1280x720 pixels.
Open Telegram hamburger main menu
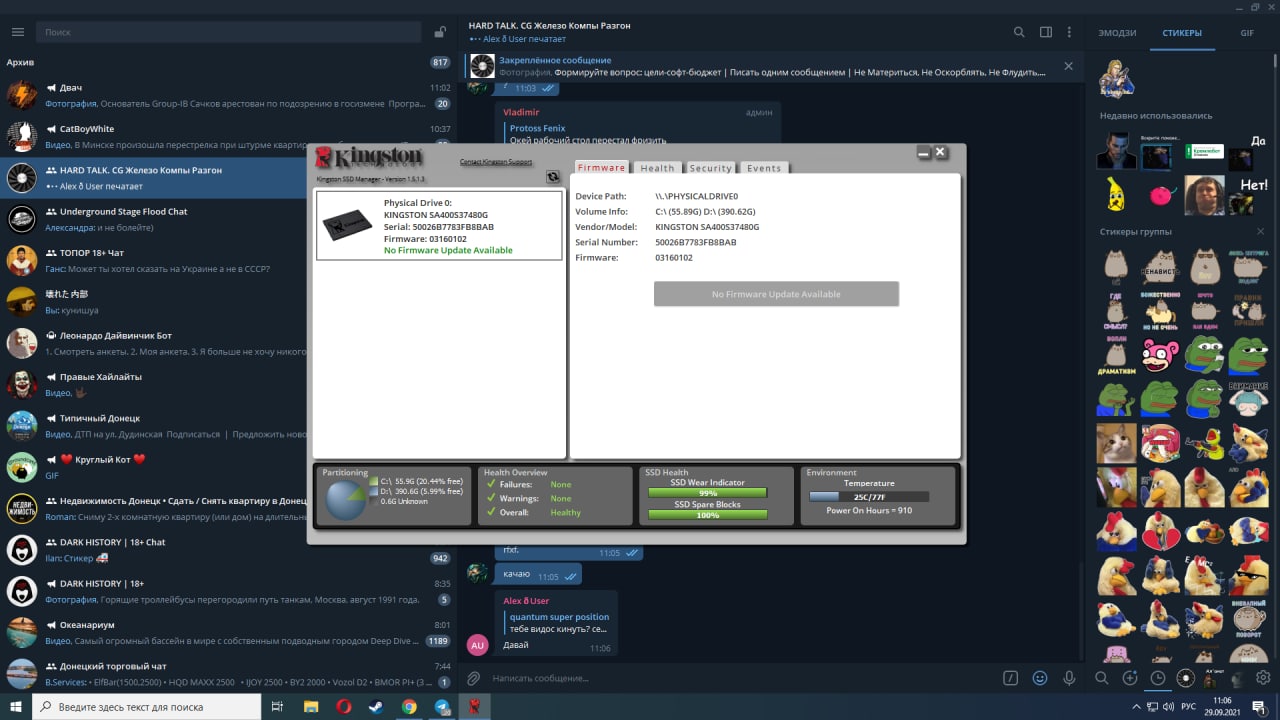click(x=17, y=32)
